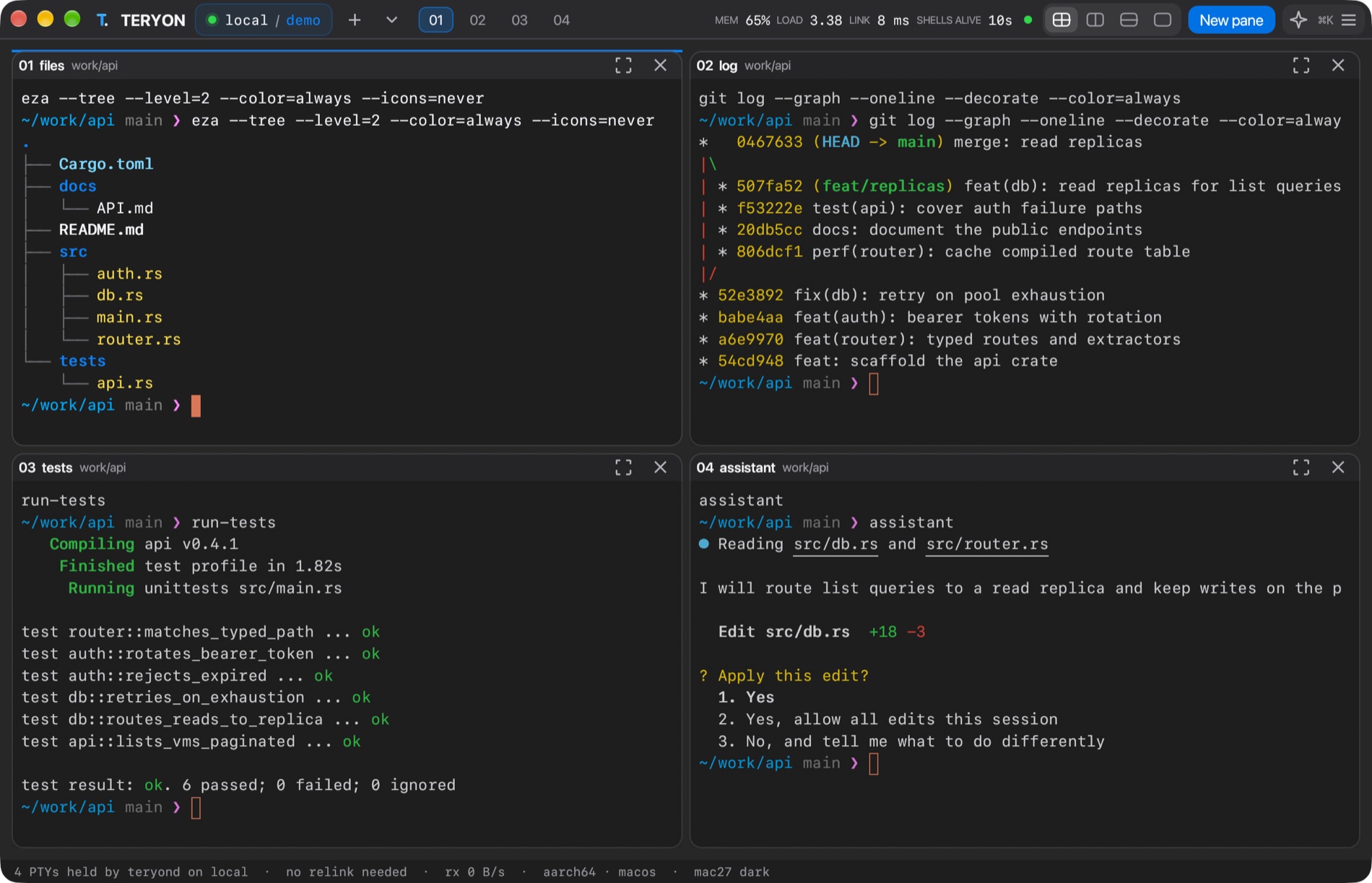This screenshot has height=883, width=1372.
Task: Choose Yes, allow all edits this session
Action: tap(887, 720)
